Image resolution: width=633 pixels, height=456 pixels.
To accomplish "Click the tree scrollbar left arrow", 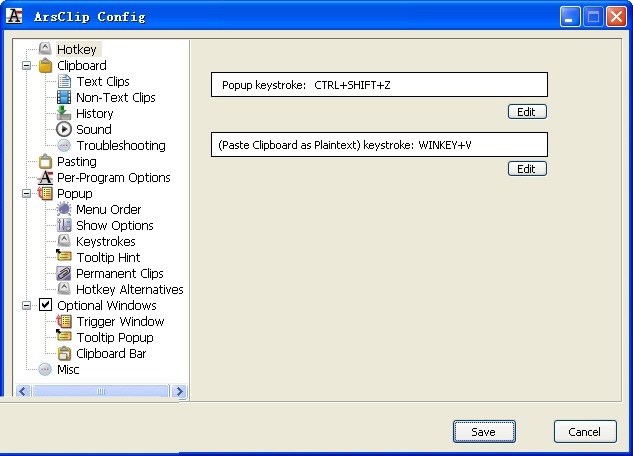I will (23, 391).
